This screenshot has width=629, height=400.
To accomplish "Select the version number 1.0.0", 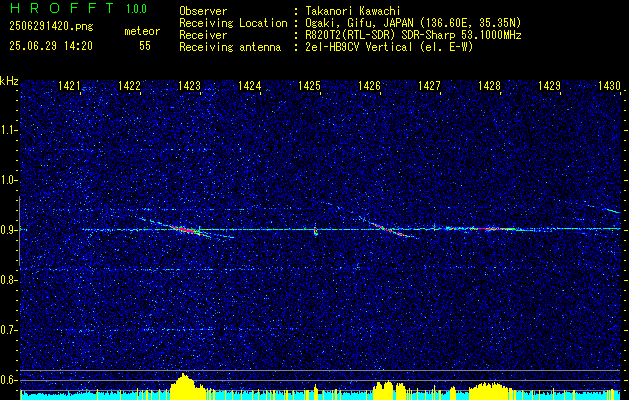I will 136,9.
